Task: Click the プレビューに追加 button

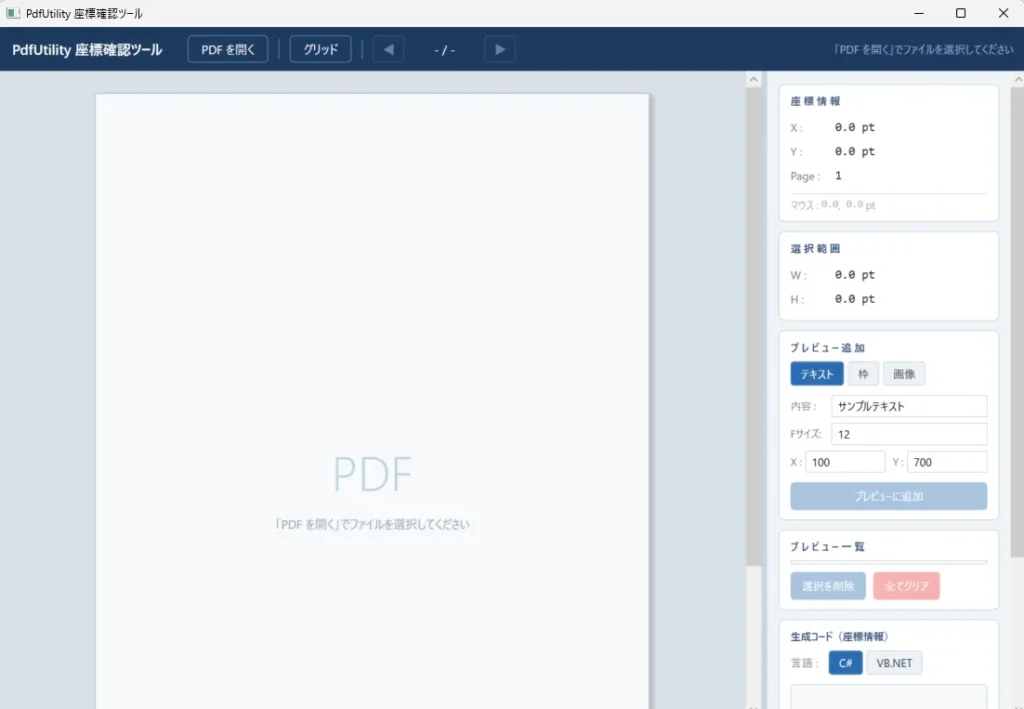Action: point(889,496)
